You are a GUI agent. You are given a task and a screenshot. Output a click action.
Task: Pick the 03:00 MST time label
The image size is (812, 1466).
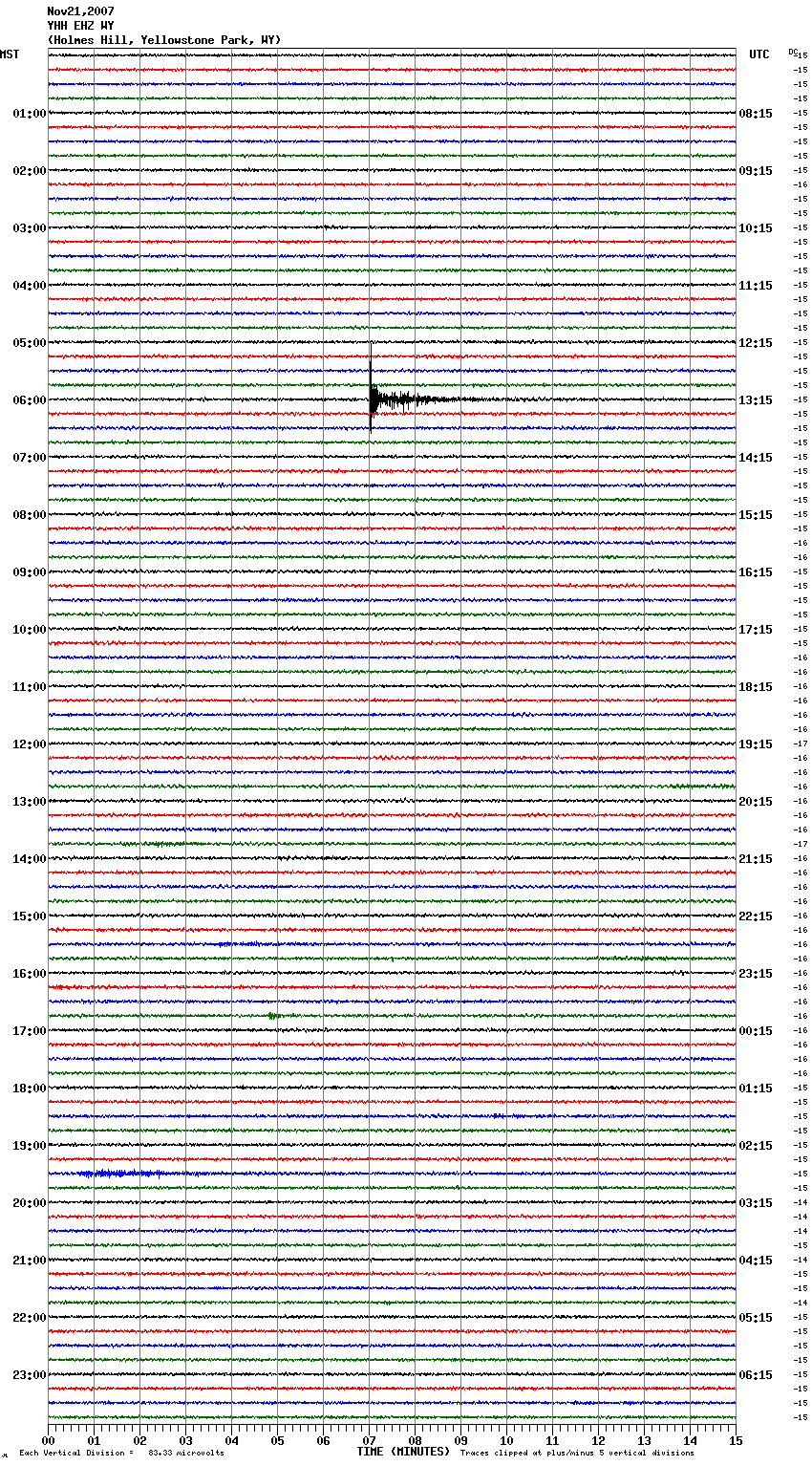(29, 228)
